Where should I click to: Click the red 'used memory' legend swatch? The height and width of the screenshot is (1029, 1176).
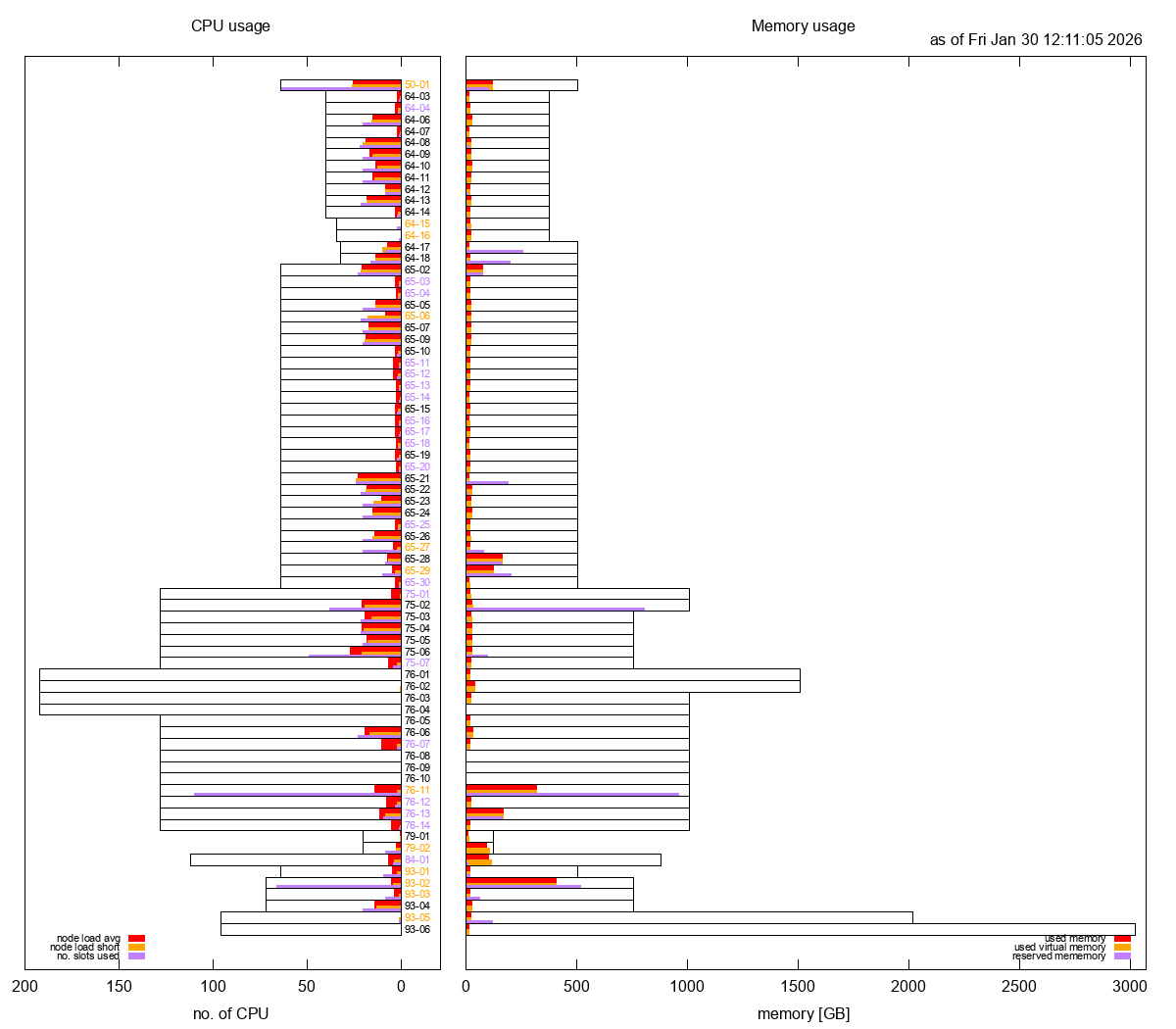(x=1122, y=939)
